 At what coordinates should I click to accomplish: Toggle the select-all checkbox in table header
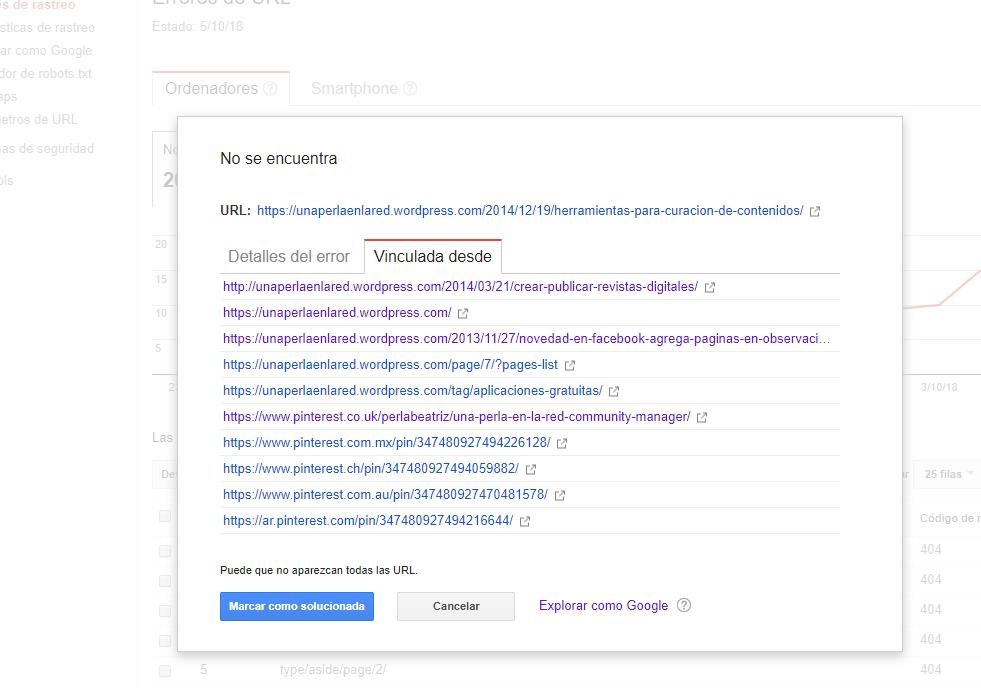pyautogui.click(x=165, y=517)
